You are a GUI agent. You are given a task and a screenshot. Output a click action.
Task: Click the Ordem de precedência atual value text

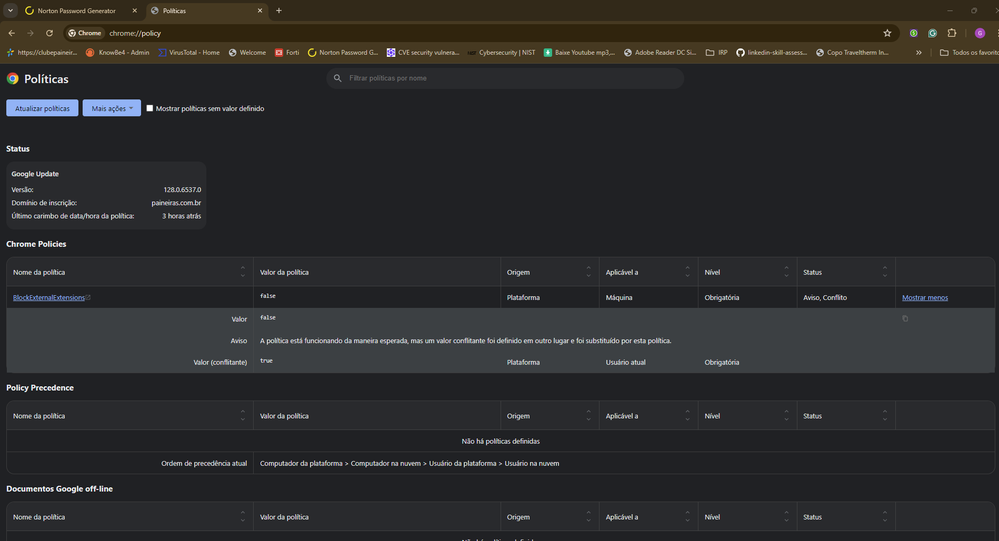pyautogui.click(x=409, y=463)
